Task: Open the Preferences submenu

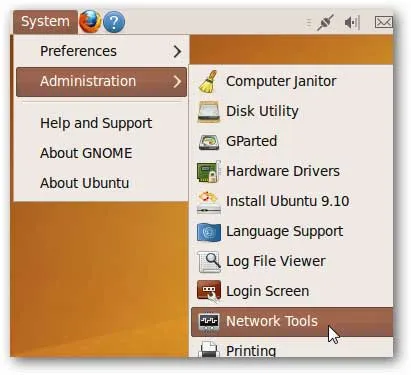Action: point(101,51)
